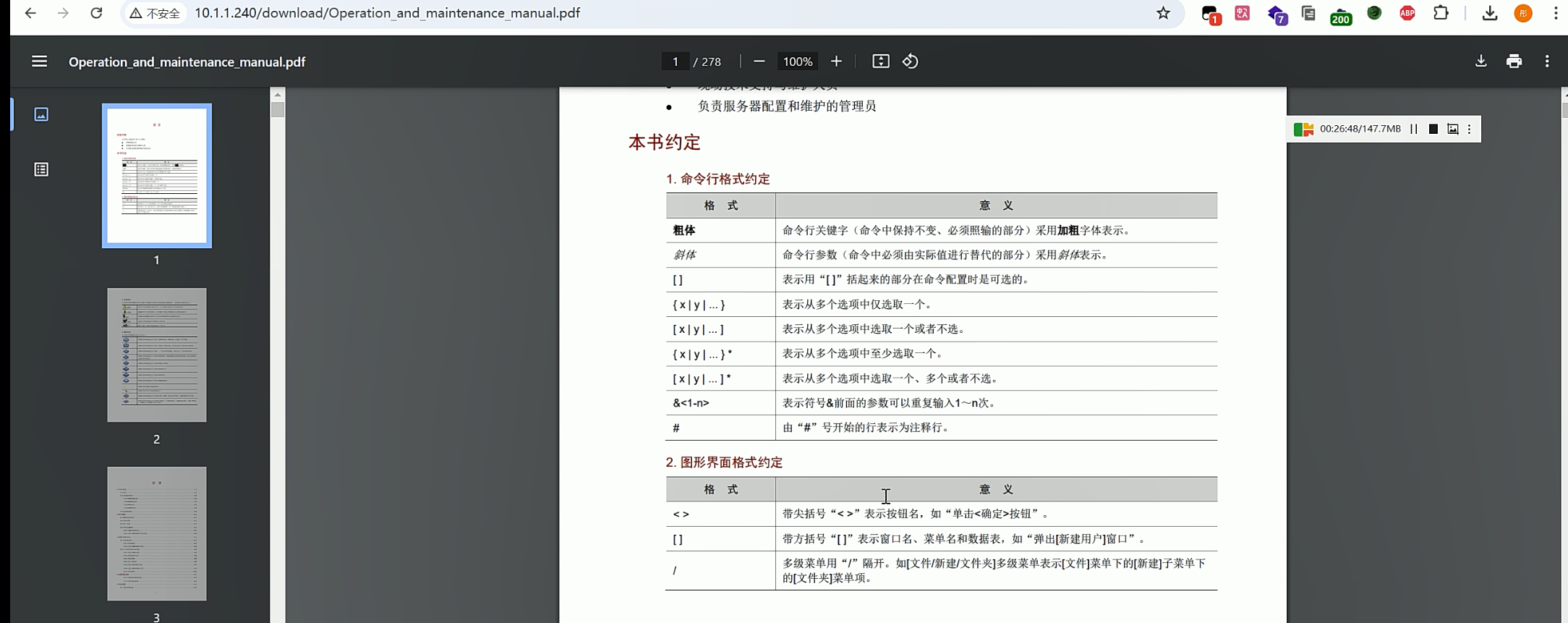
Task: Open the translate extension icon
Action: tap(1243, 13)
